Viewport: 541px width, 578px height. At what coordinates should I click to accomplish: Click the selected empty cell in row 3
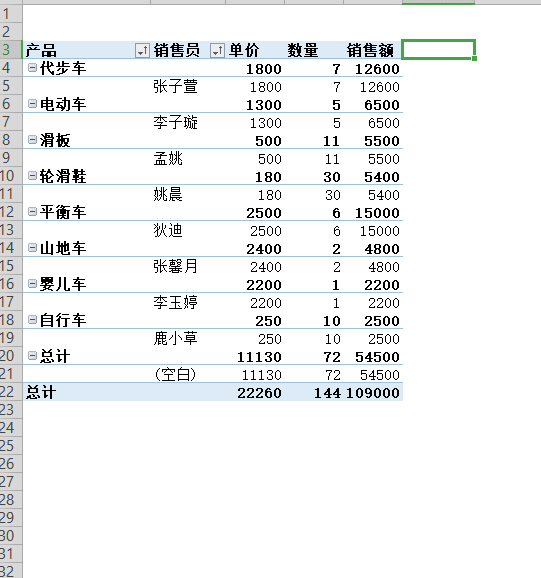438,50
